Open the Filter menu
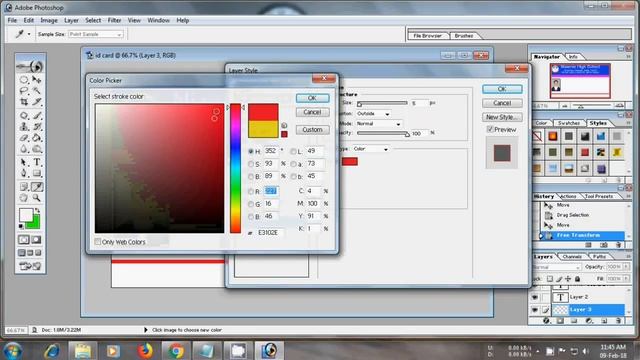640x360 pixels. (x=114, y=20)
